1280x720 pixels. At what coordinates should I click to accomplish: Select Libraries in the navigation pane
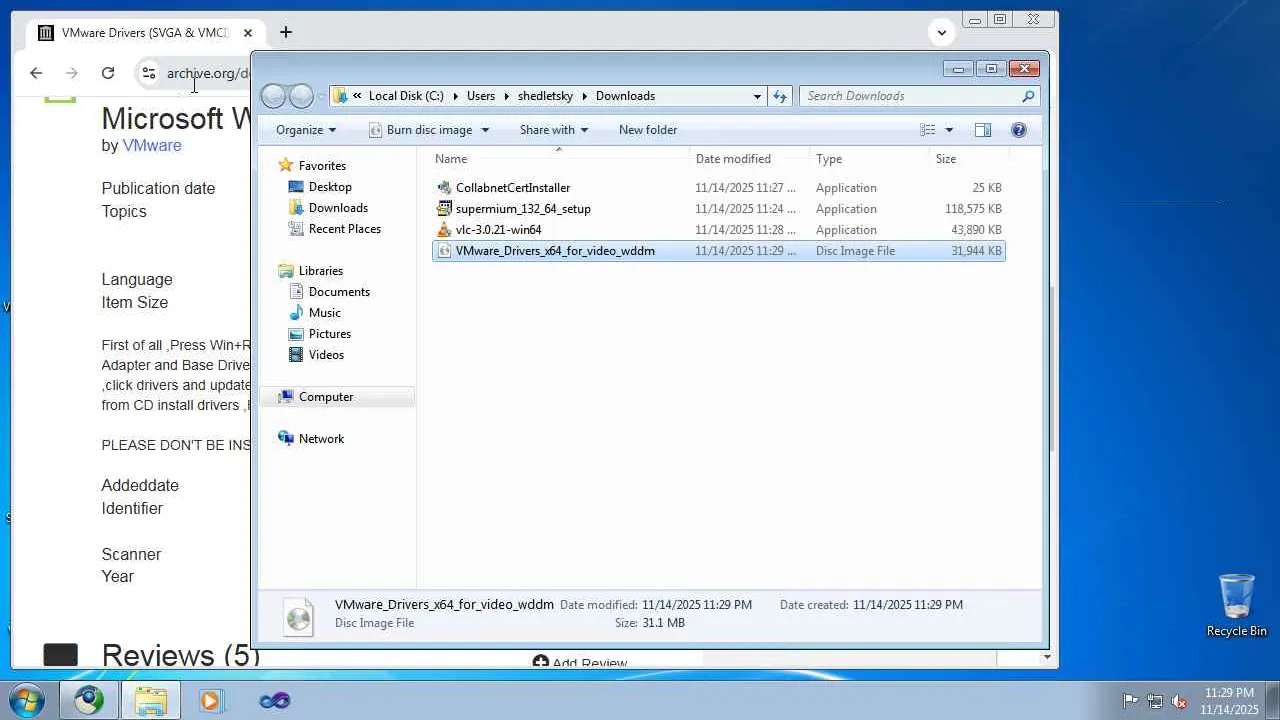tap(321, 271)
